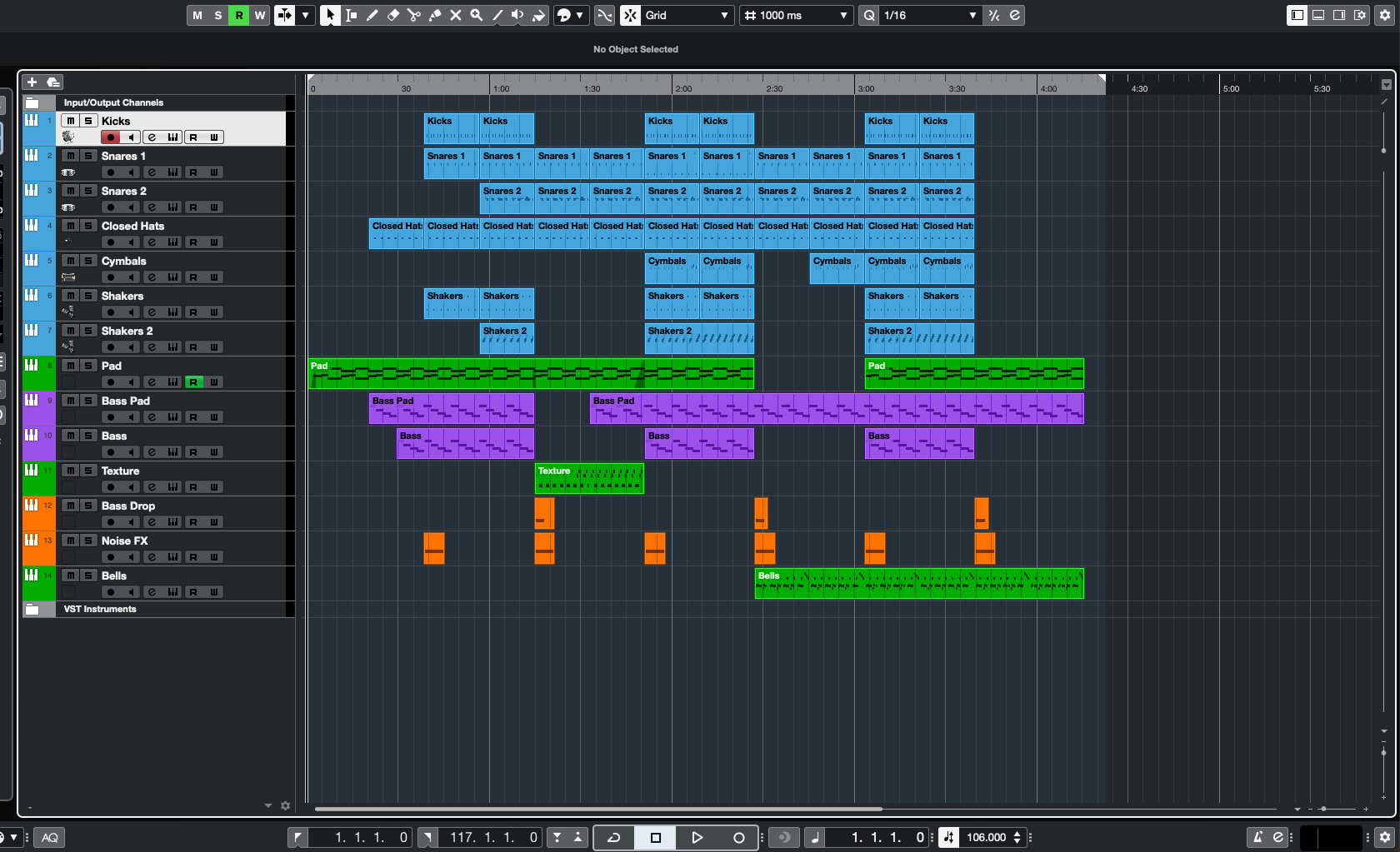The width and height of the screenshot is (1400, 852).
Task: Click Edit Channel Settings e on Kicks
Action: click(x=152, y=137)
